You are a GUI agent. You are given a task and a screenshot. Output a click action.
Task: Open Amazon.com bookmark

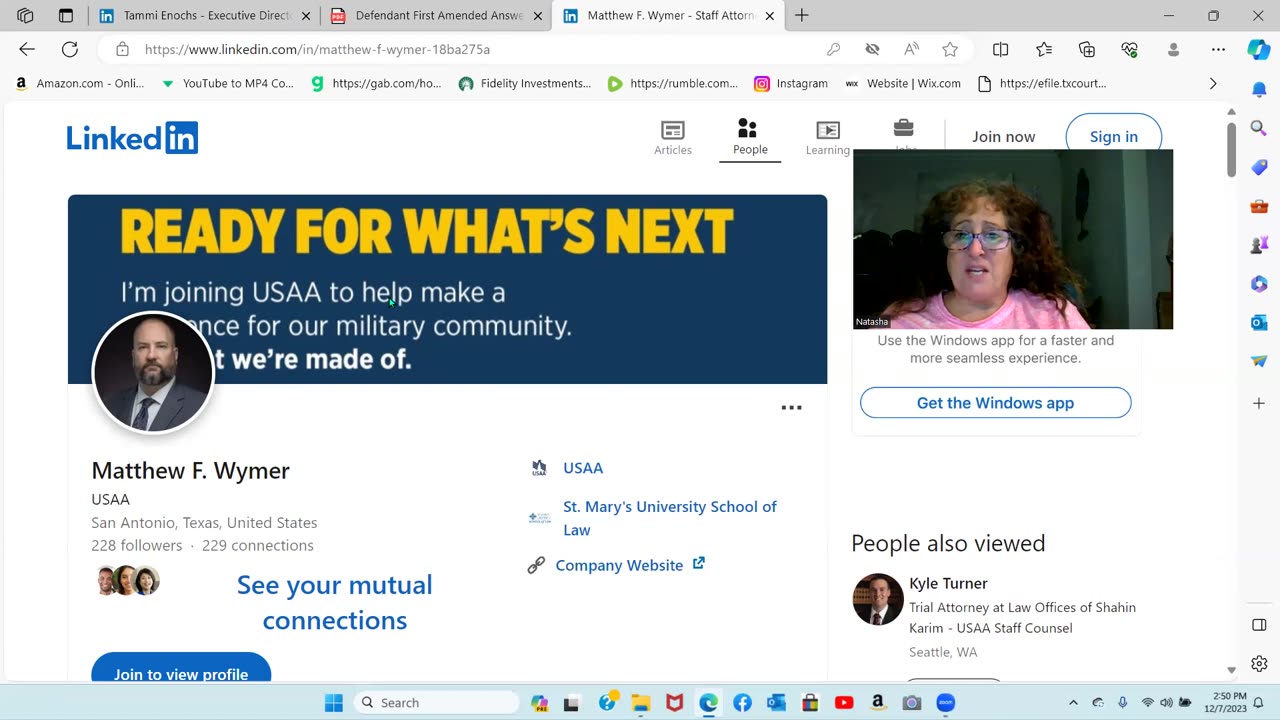[x=79, y=84]
